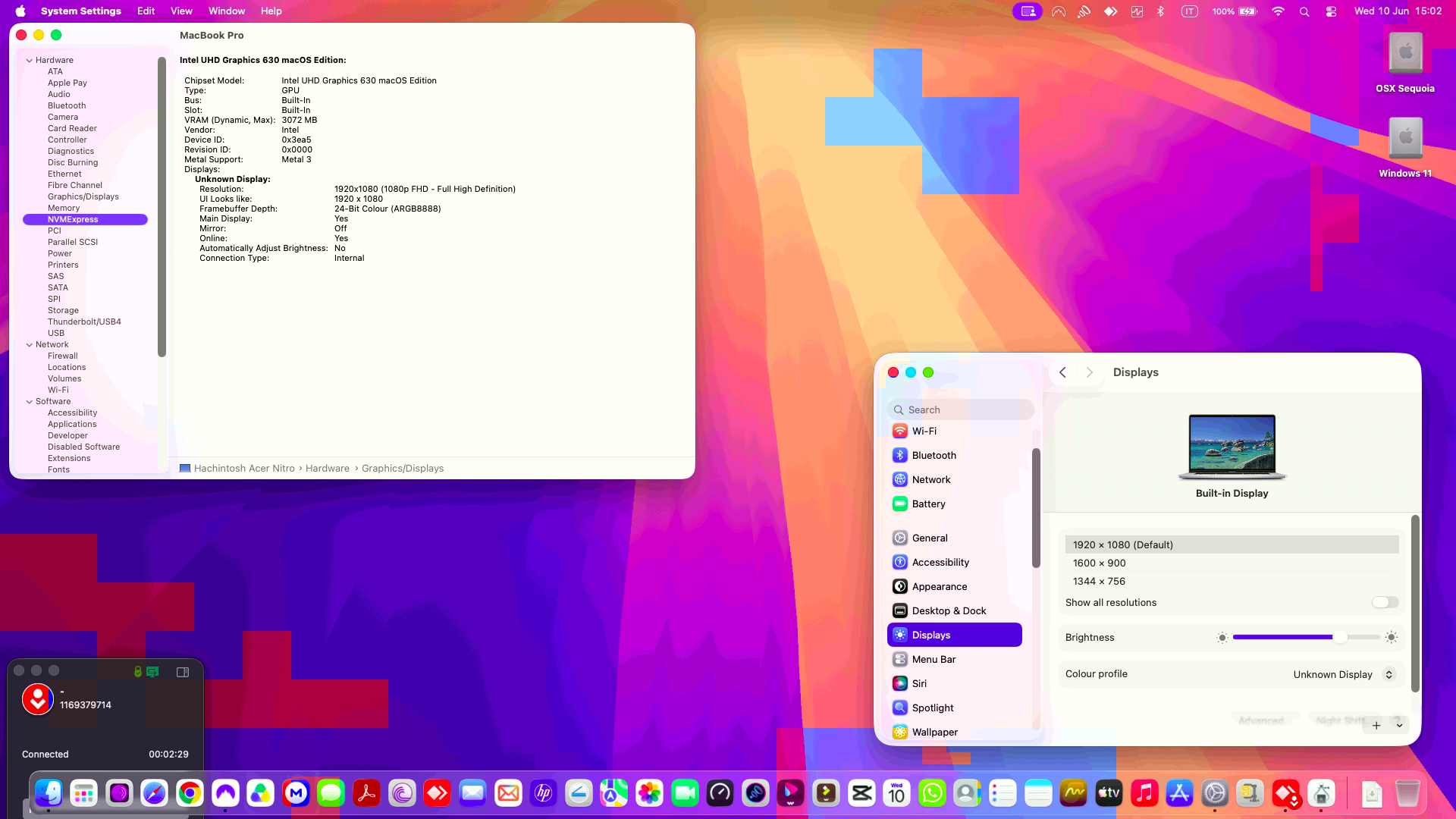Open Safari from the Dock

click(x=155, y=793)
